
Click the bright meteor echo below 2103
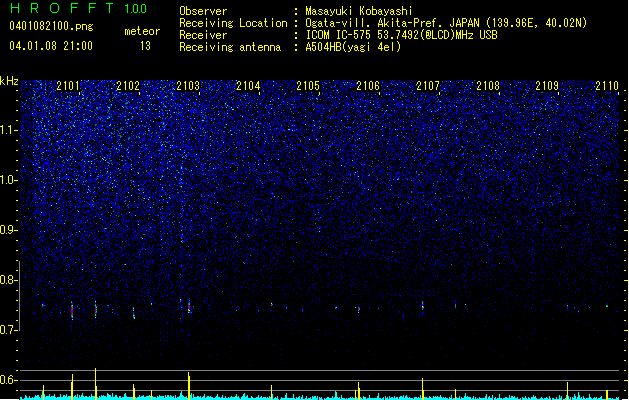coord(189,307)
